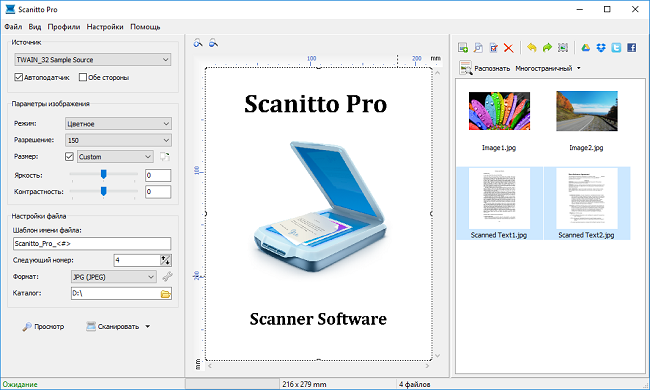
Task: Click the Яркость value field
Action: [158, 175]
